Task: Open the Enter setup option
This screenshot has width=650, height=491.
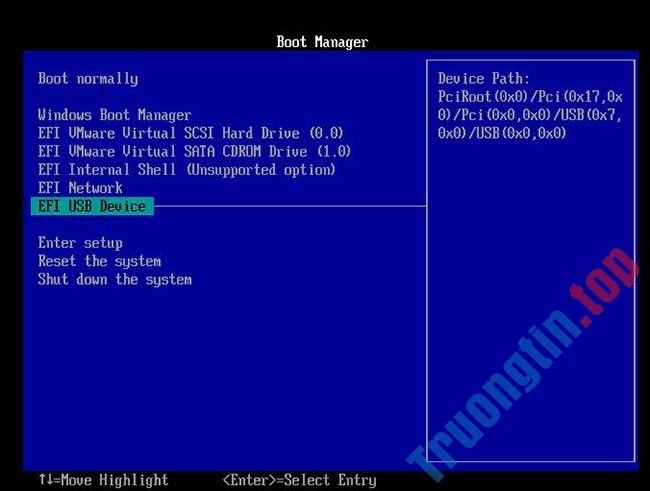Action: (80, 243)
